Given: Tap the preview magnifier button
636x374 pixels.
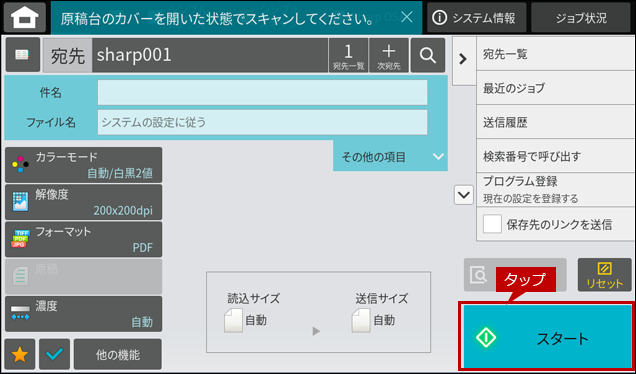Looking at the screenshot, I should [x=480, y=275].
